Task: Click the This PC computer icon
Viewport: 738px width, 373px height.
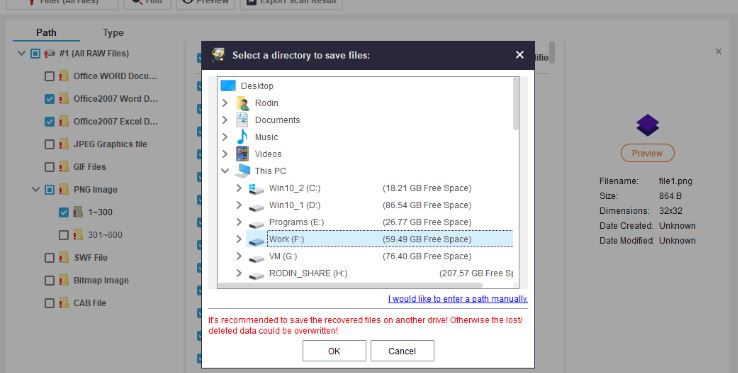Action: click(243, 170)
